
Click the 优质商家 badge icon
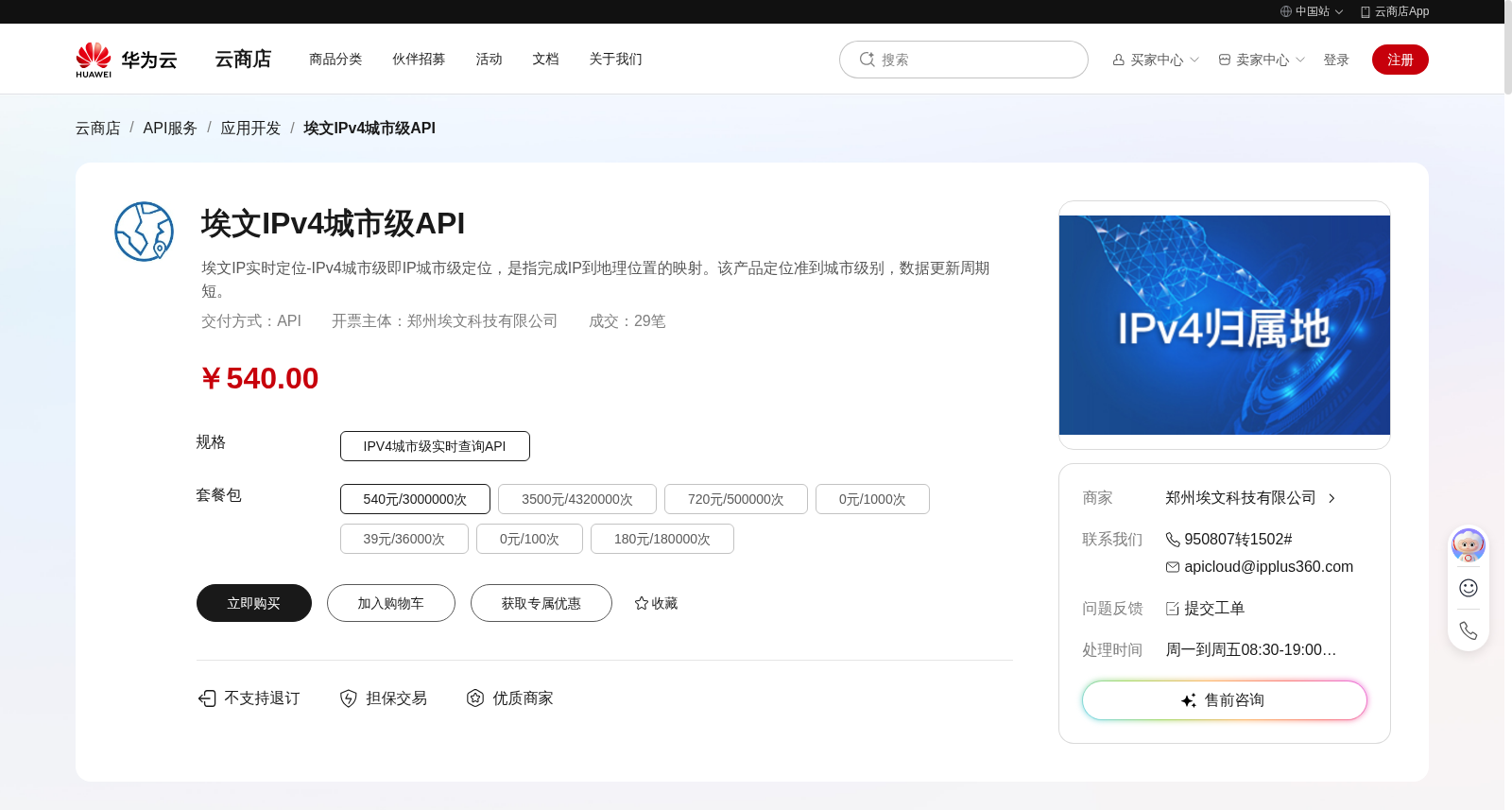pos(475,698)
